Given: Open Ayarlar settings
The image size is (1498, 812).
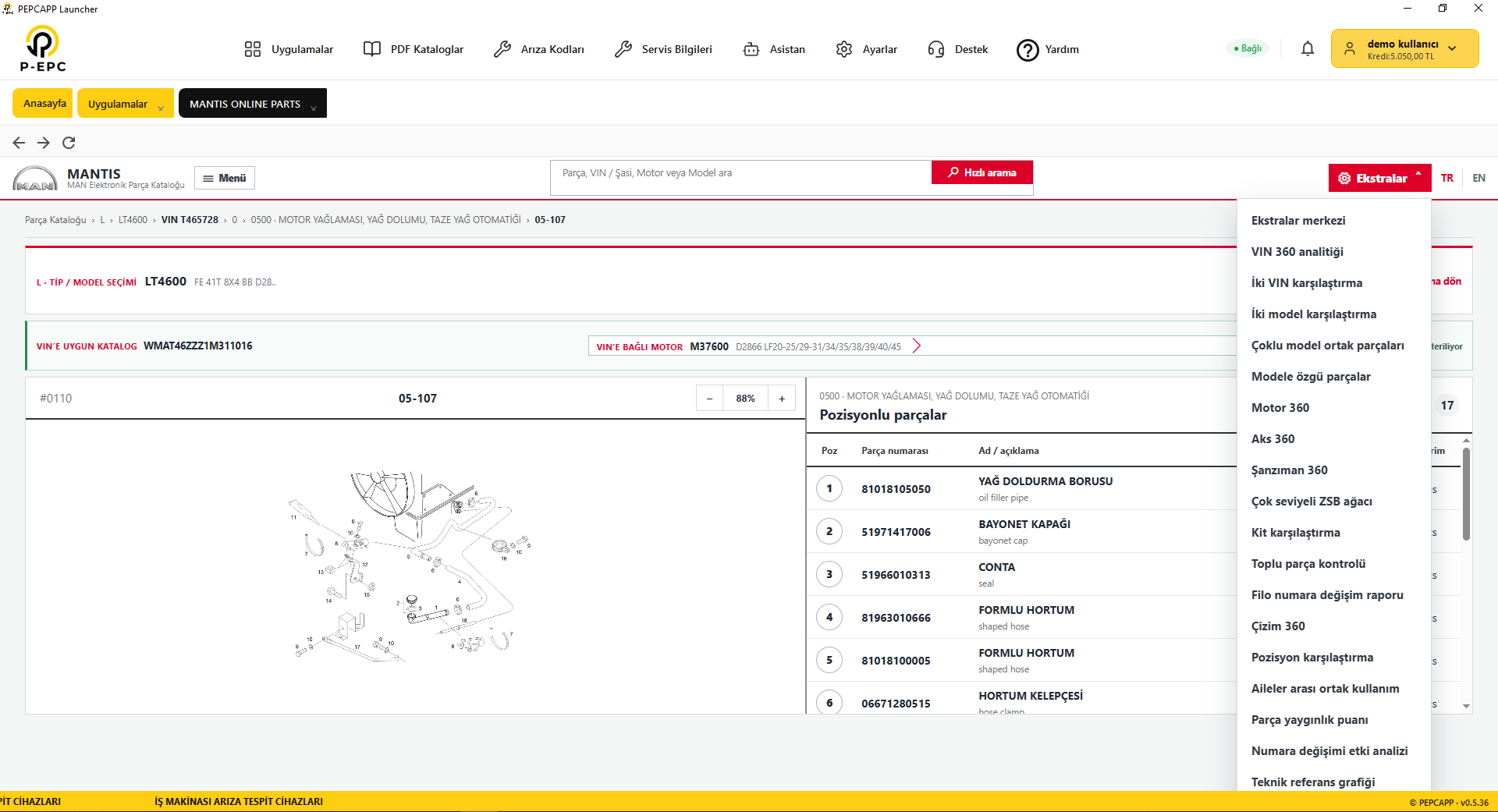Looking at the screenshot, I should [x=866, y=49].
